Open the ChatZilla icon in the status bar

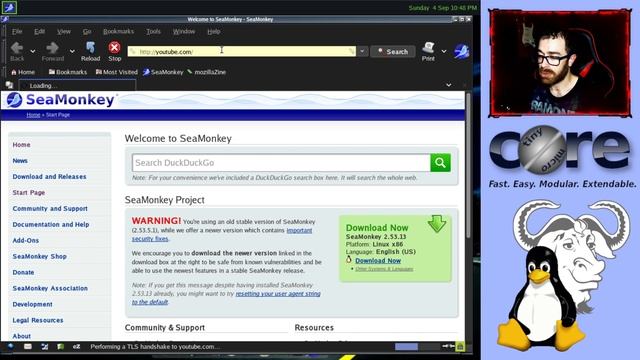(76, 347)
